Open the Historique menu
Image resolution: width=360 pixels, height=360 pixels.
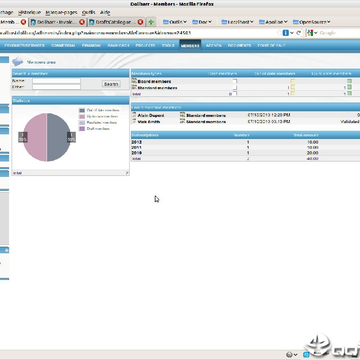(29, 12)
